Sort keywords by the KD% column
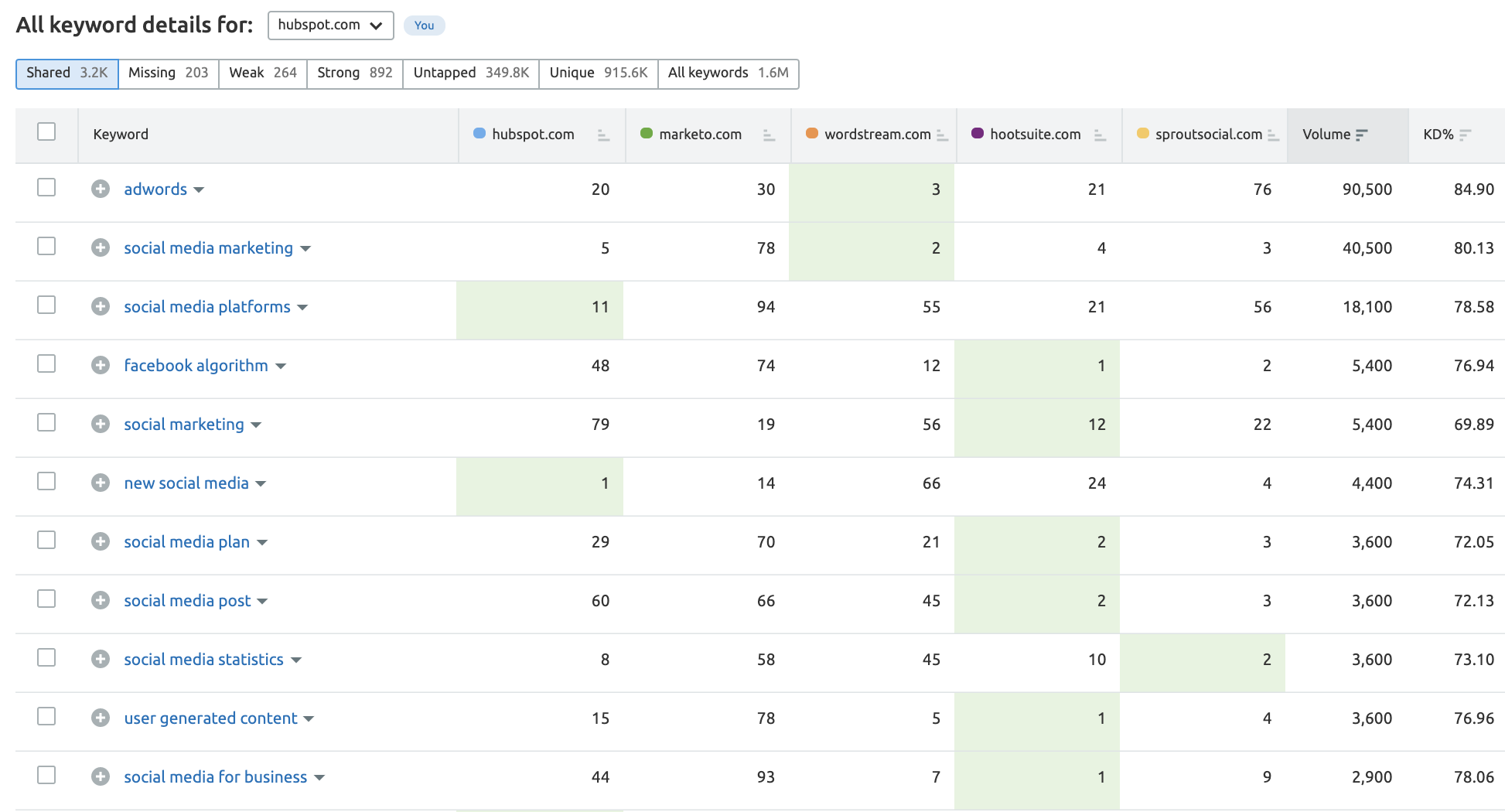Image resolution: width=1505 pixels, height=812 pixels. point(1462,134)
